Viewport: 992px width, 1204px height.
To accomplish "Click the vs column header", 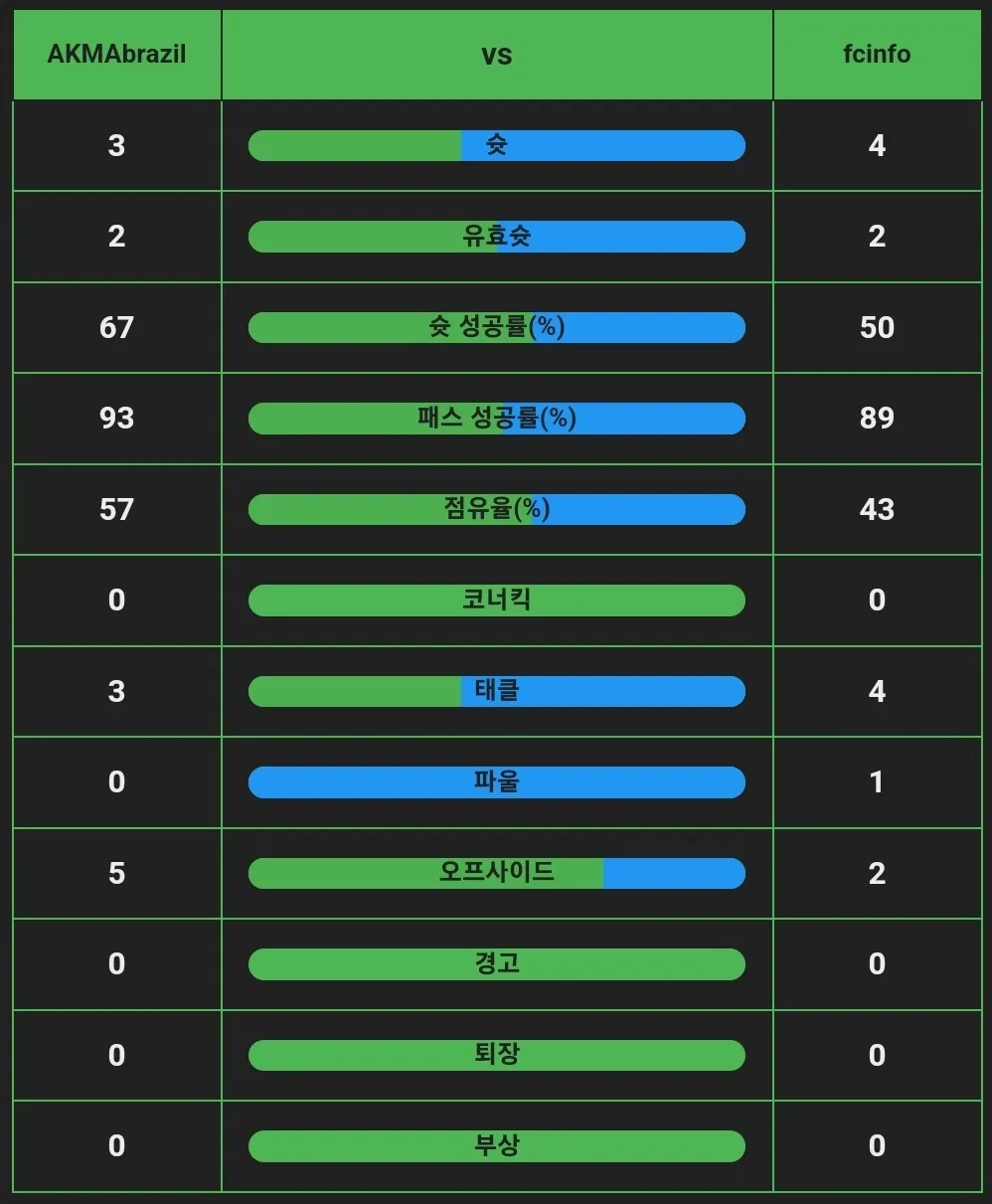I will pos(496,54).
